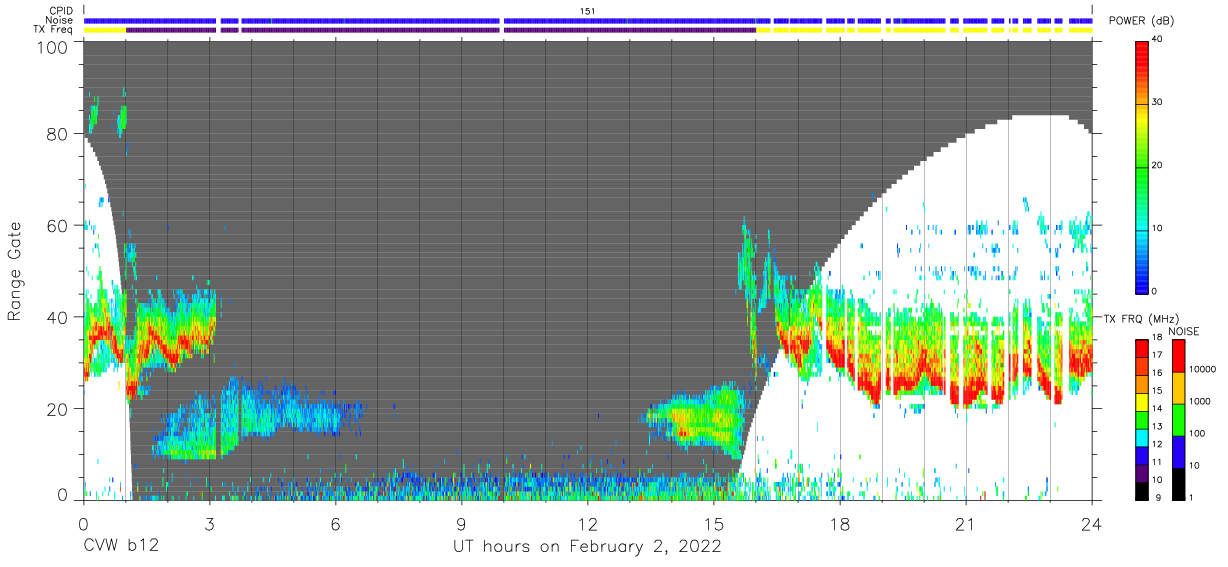Screen dimensions: 1228x567
Task: Click the purple TX Freq indicator strip
Action: [441, 30]
